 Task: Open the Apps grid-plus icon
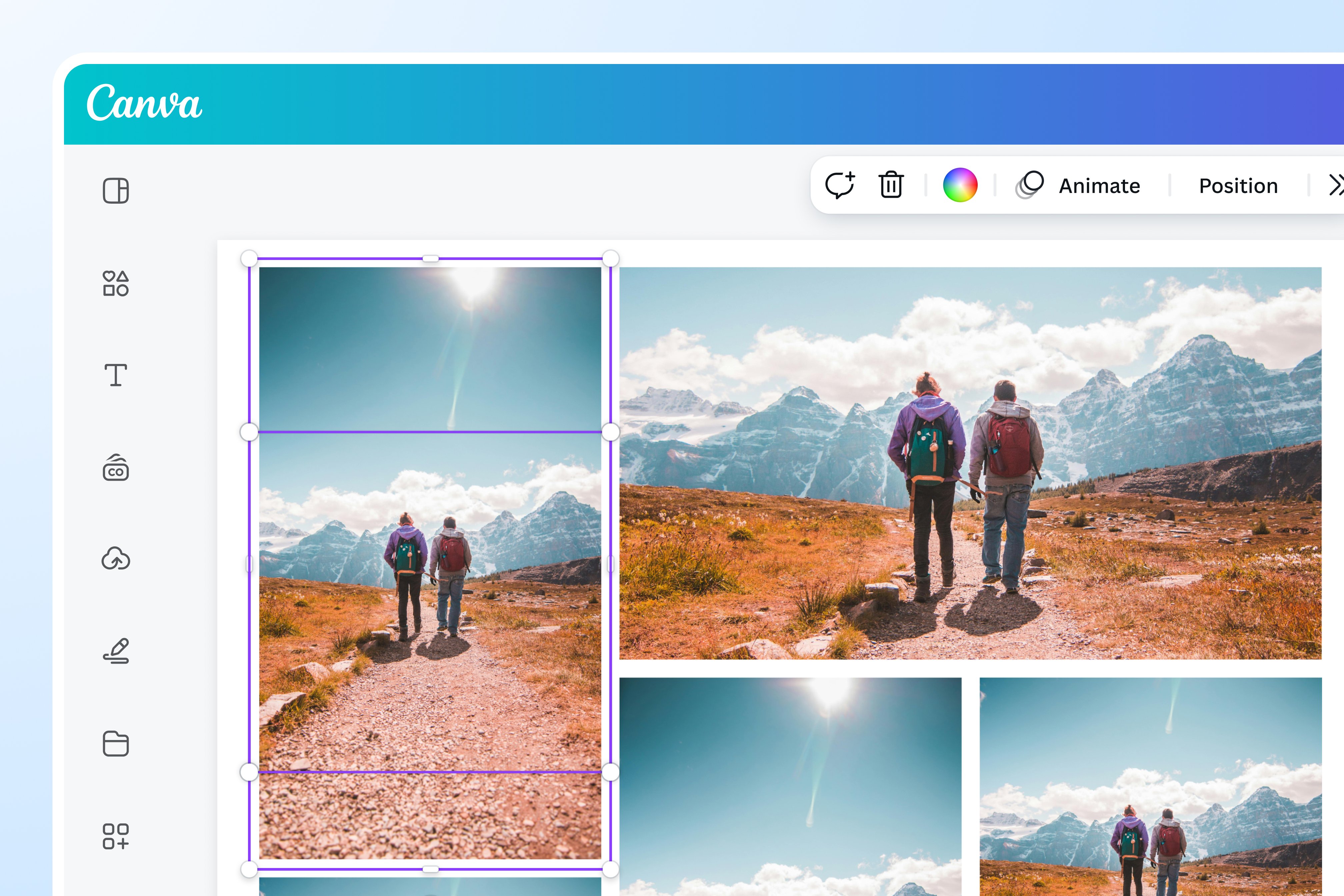point(115,836)
